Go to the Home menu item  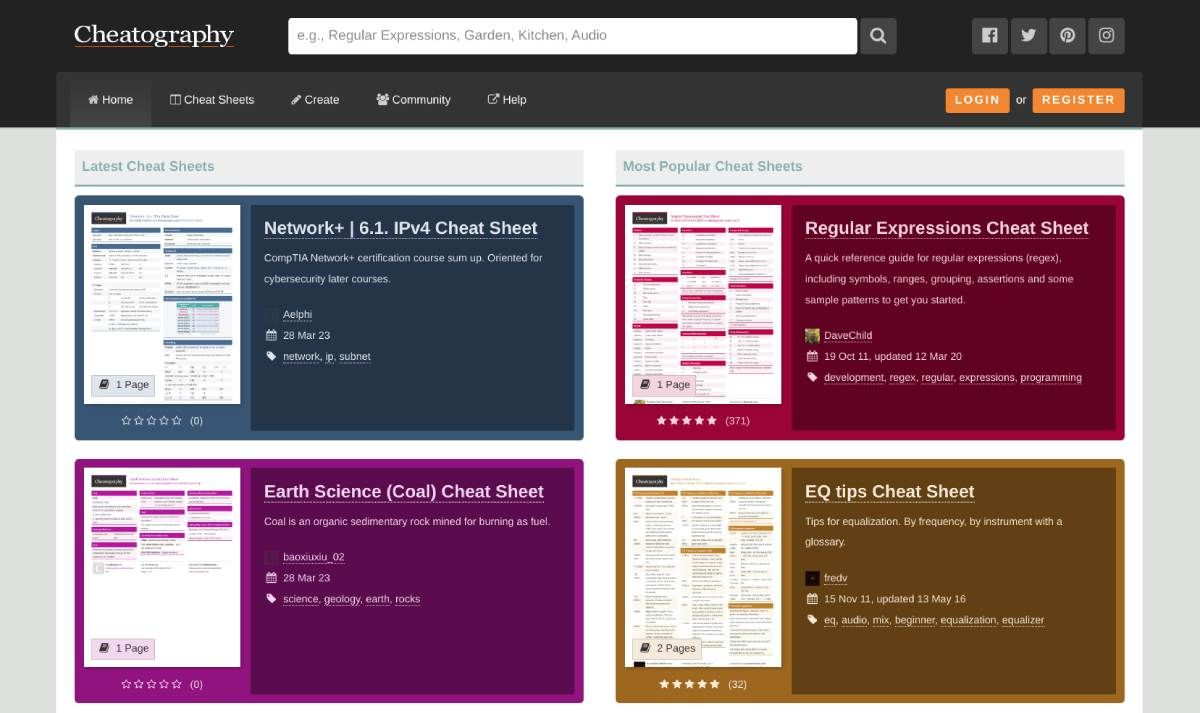[110, 100]
